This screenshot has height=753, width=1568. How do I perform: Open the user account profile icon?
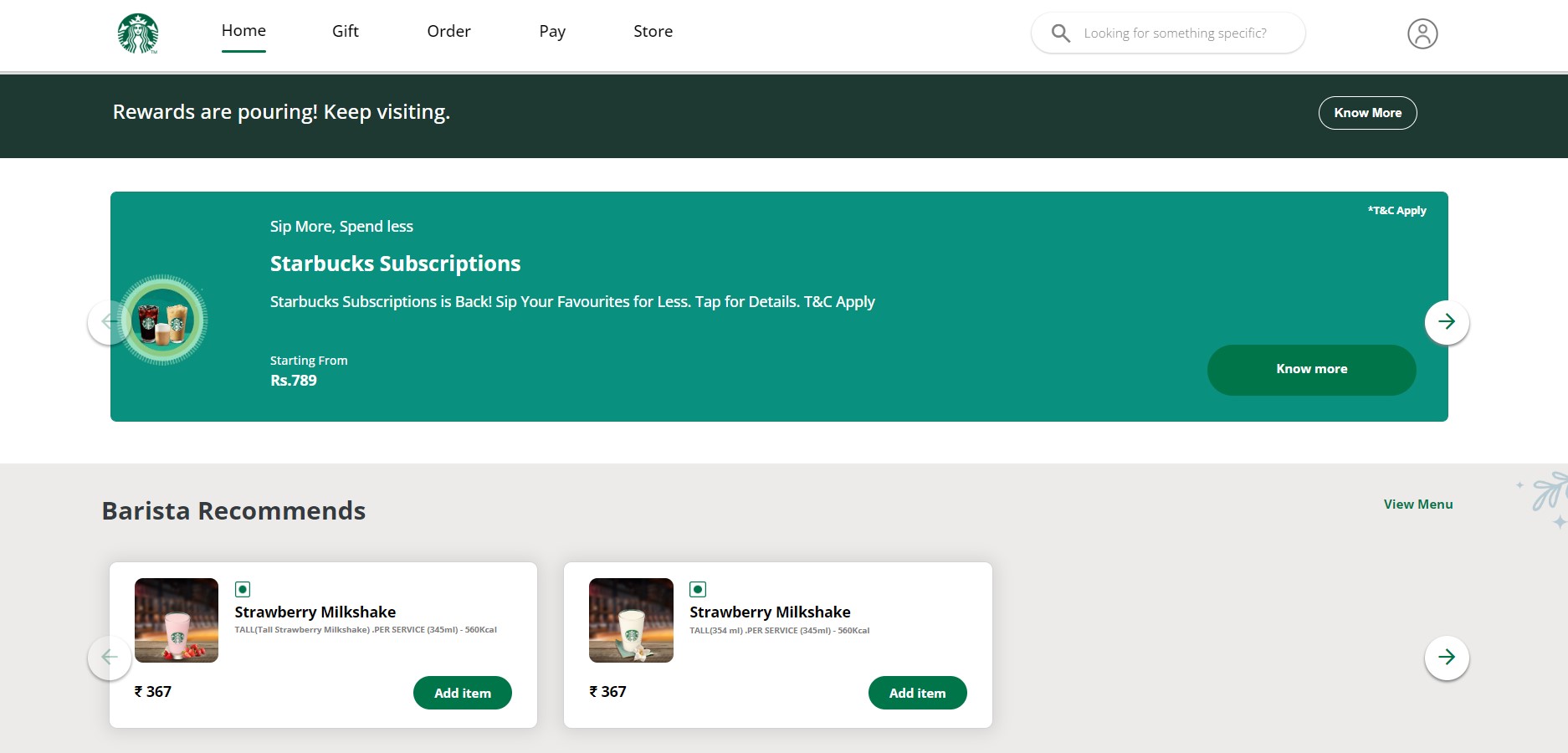pyautogui.click(x=1422, y=33)
